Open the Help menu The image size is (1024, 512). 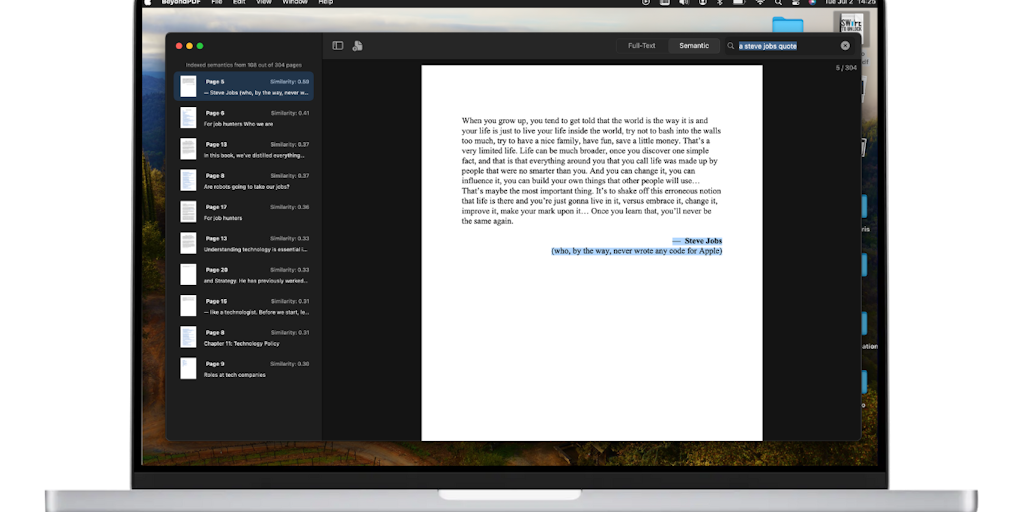point(326,3)
